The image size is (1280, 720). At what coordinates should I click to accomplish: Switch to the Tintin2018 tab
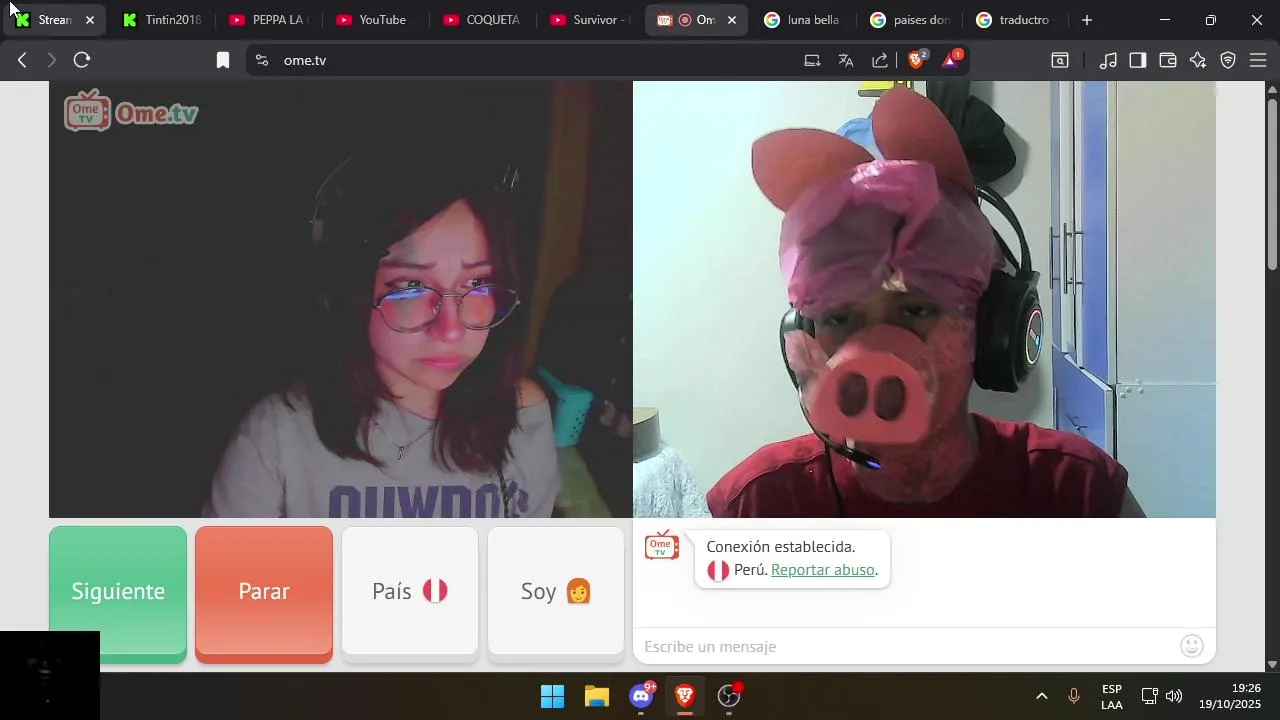point(161,20)
